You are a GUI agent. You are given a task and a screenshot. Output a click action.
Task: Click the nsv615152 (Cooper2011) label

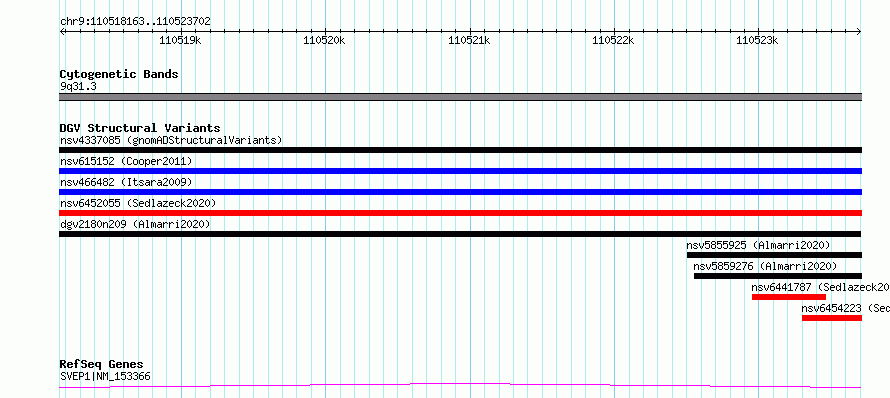(x=126, y=161)
